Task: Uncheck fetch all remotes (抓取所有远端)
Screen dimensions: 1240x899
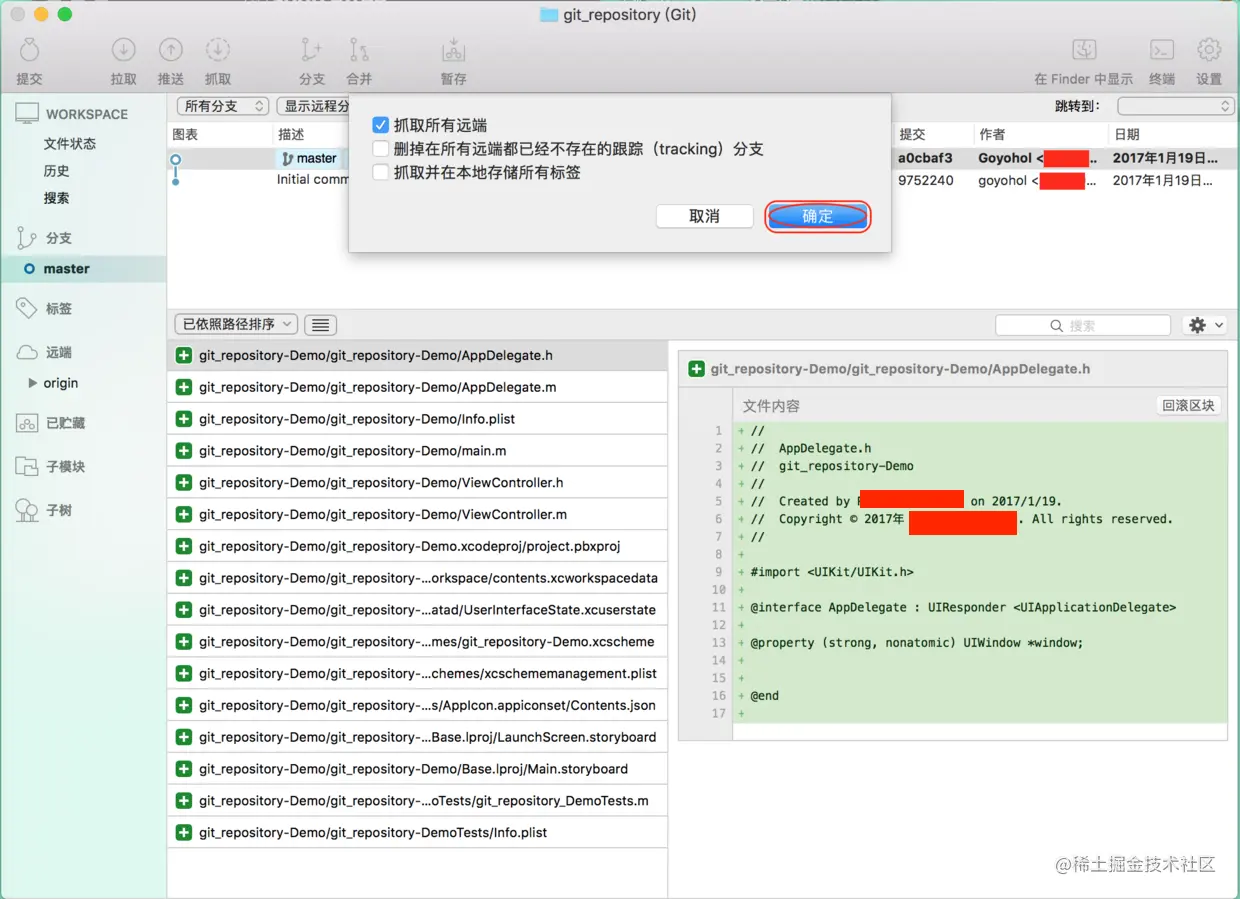Action: click(380, 125)
